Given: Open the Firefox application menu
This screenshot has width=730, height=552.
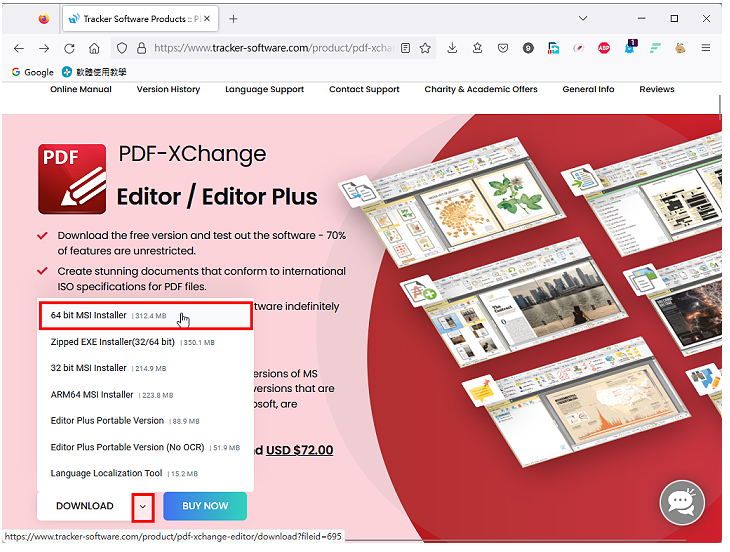Looking at the screenshot, I should [x=706, y=48].
